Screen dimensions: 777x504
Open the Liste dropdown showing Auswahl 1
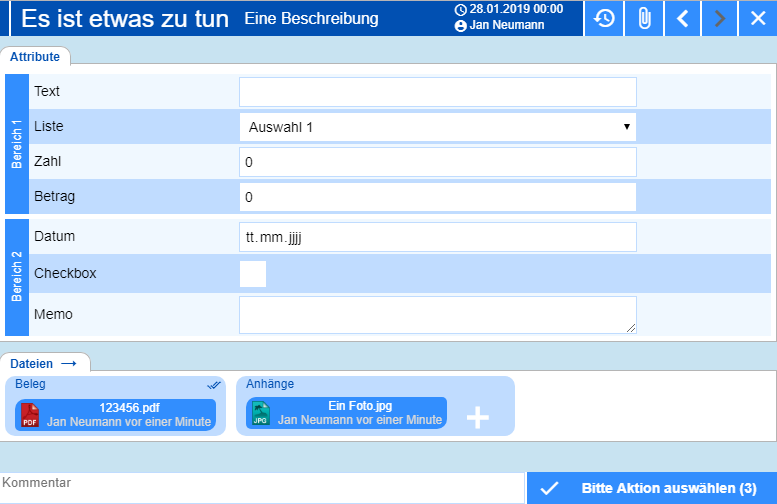438,127
